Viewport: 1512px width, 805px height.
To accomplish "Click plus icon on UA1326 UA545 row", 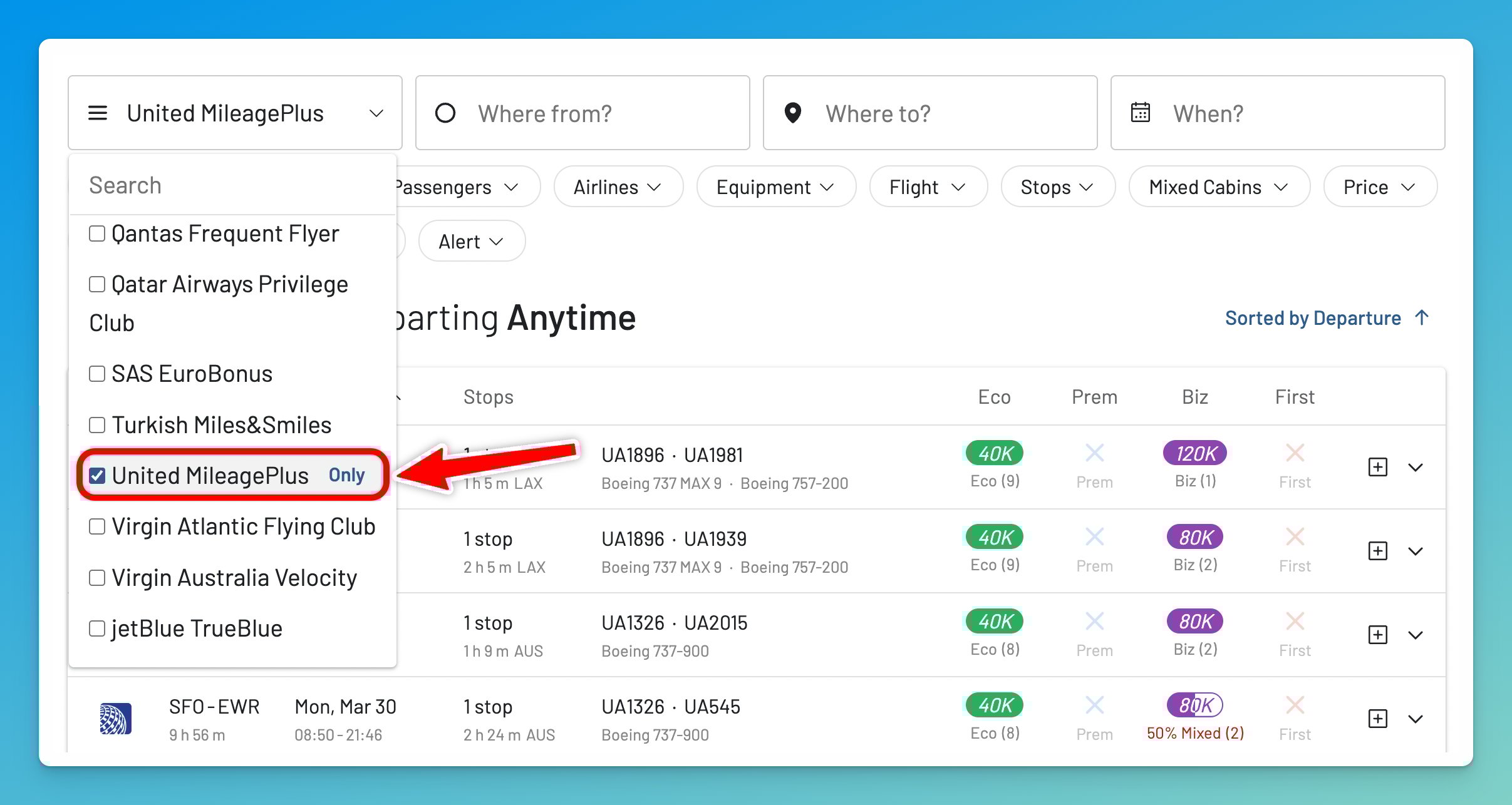I will (x=1377, y=719).
